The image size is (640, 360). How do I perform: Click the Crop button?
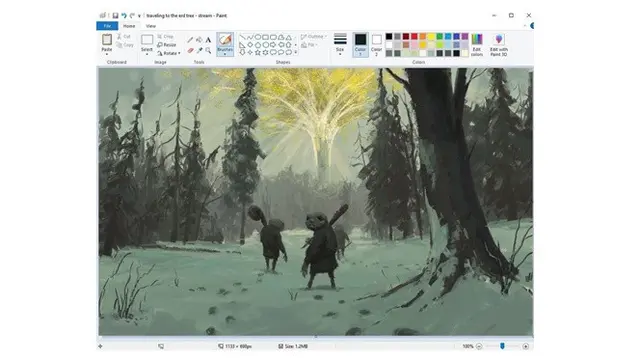tap(166, 37)
